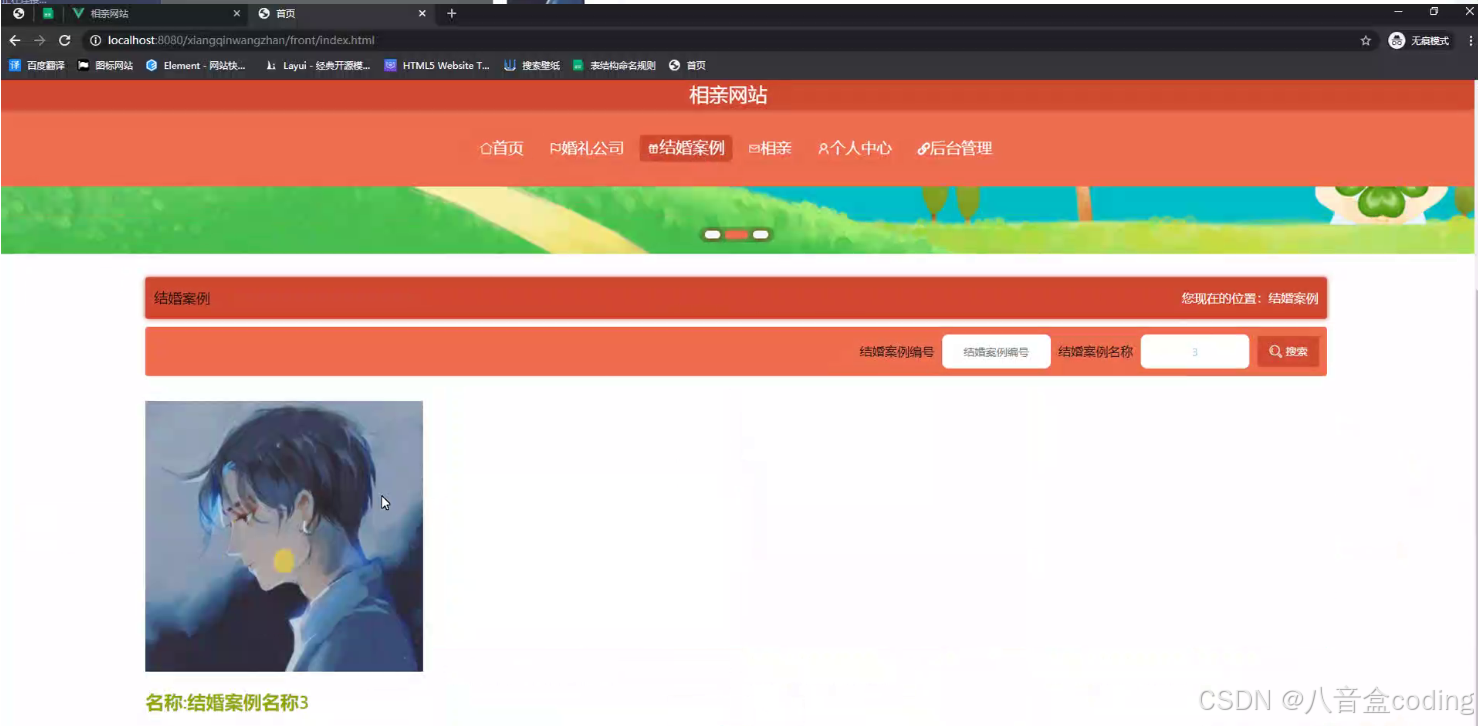Open the incognito profile icon 无痕模式
1478x726 pixels.
tap(1420, 41)
